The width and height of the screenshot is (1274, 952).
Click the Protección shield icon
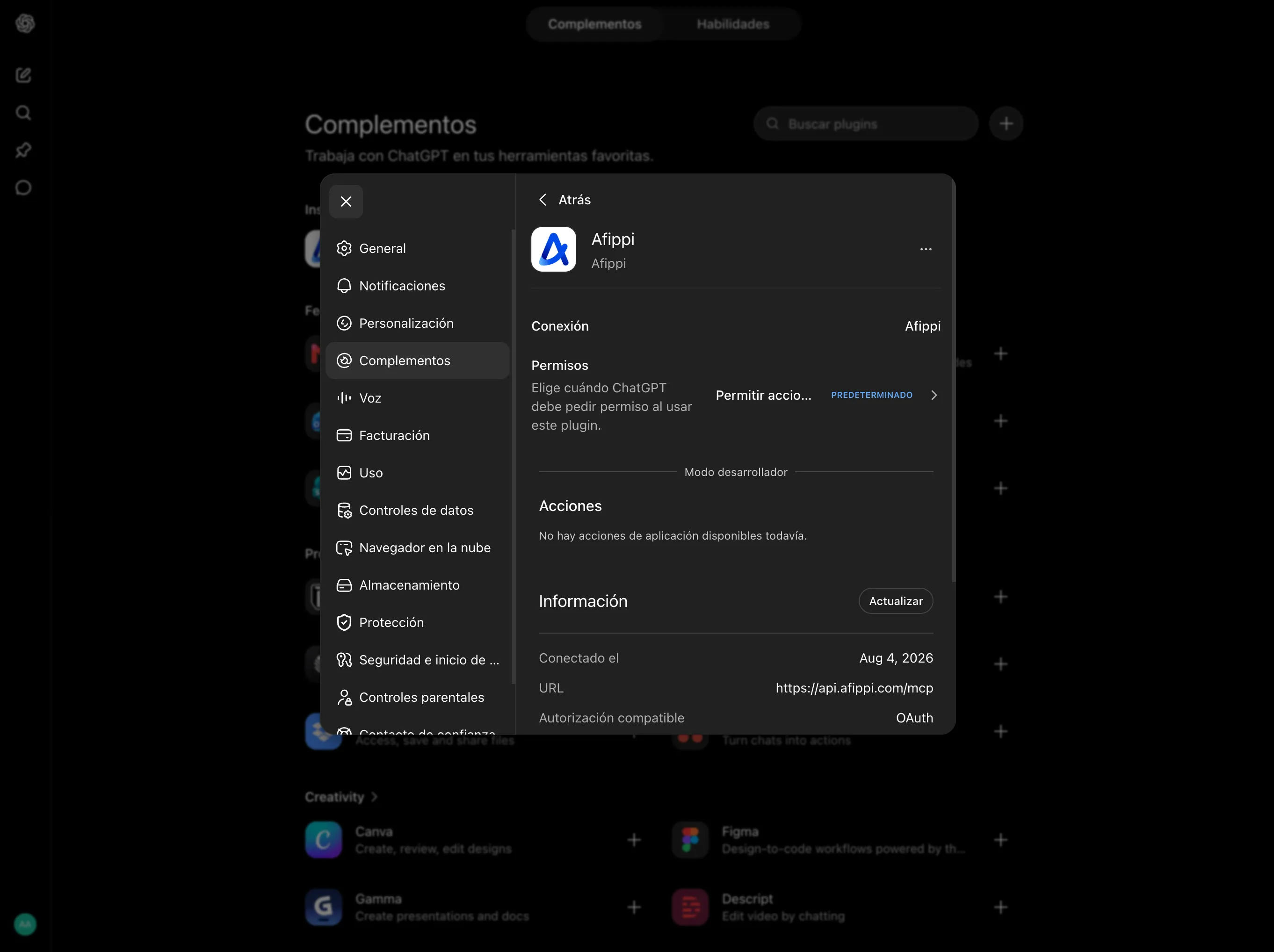click(x=344, y=622)
